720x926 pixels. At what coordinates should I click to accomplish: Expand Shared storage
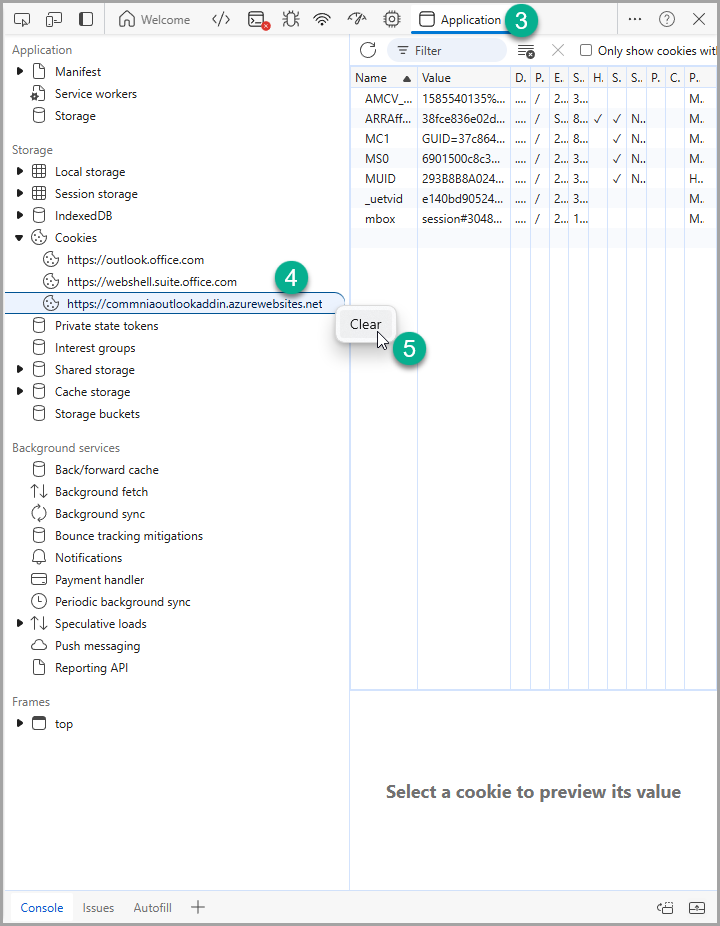tap(19, 370)
